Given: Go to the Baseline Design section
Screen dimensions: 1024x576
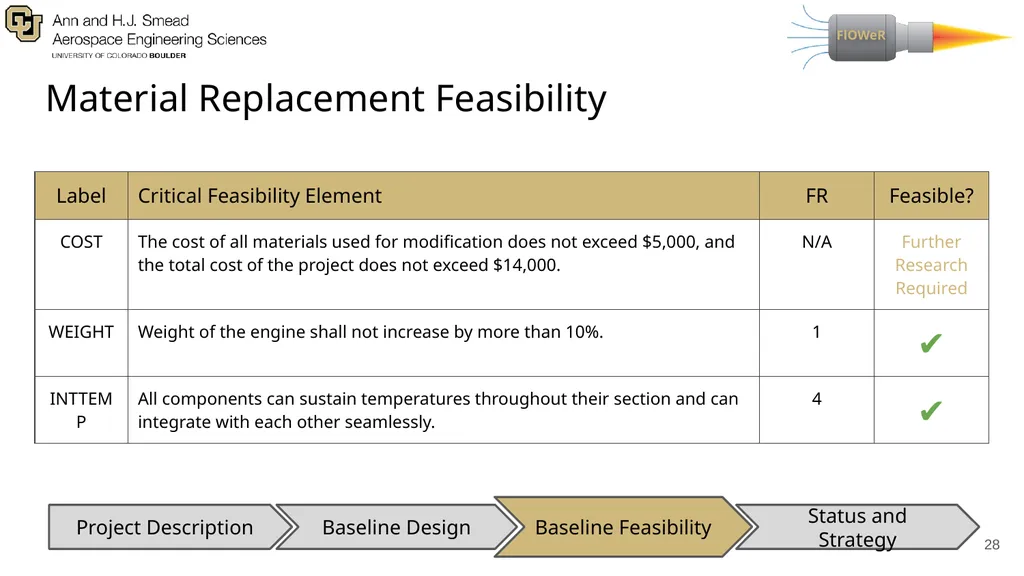Looking at the screenshot, I should click(396, 527).
